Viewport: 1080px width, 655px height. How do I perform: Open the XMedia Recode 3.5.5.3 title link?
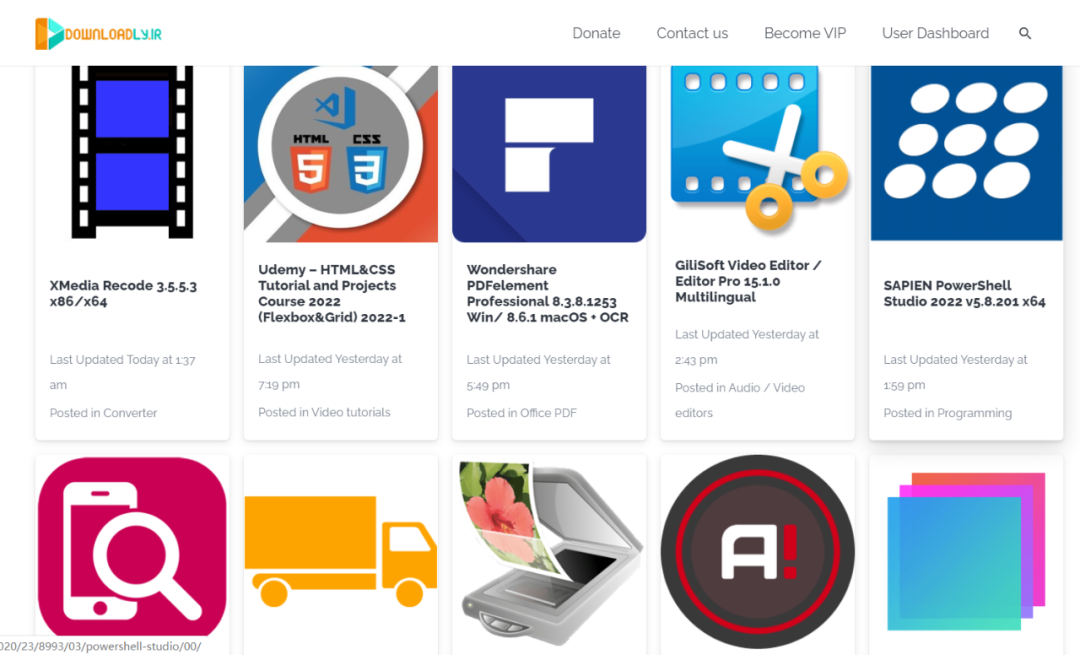(x=123, y=293)
